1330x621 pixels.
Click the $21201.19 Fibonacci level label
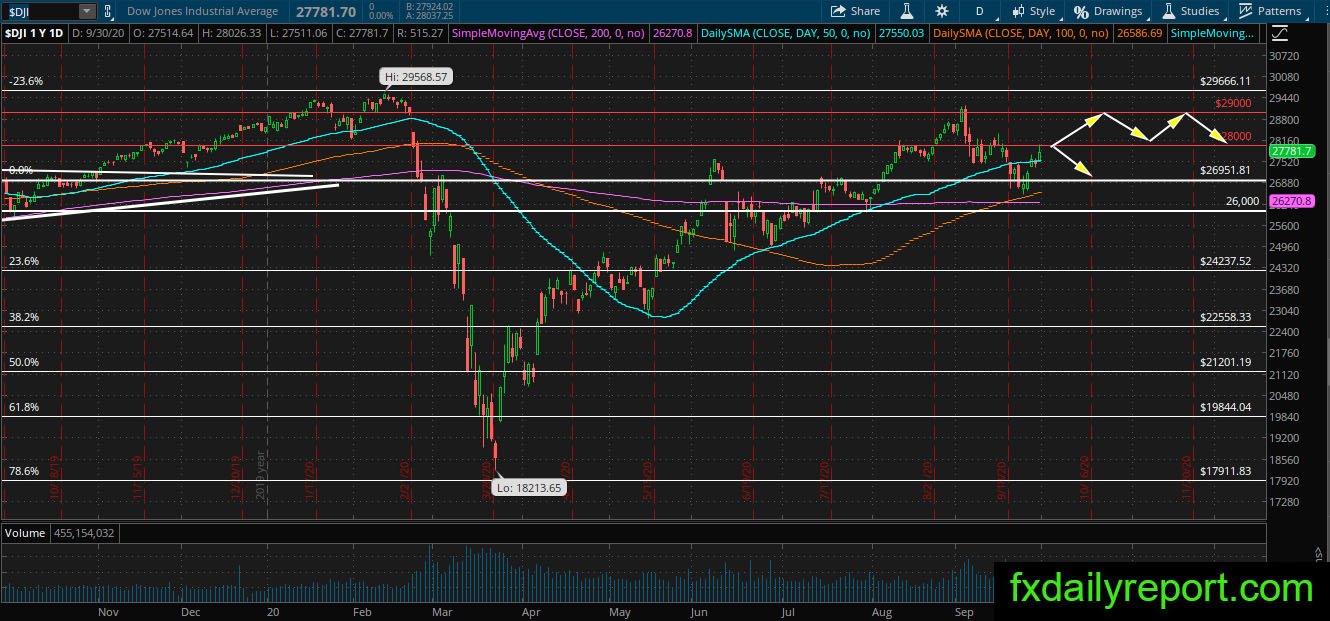click(1226, 362)
